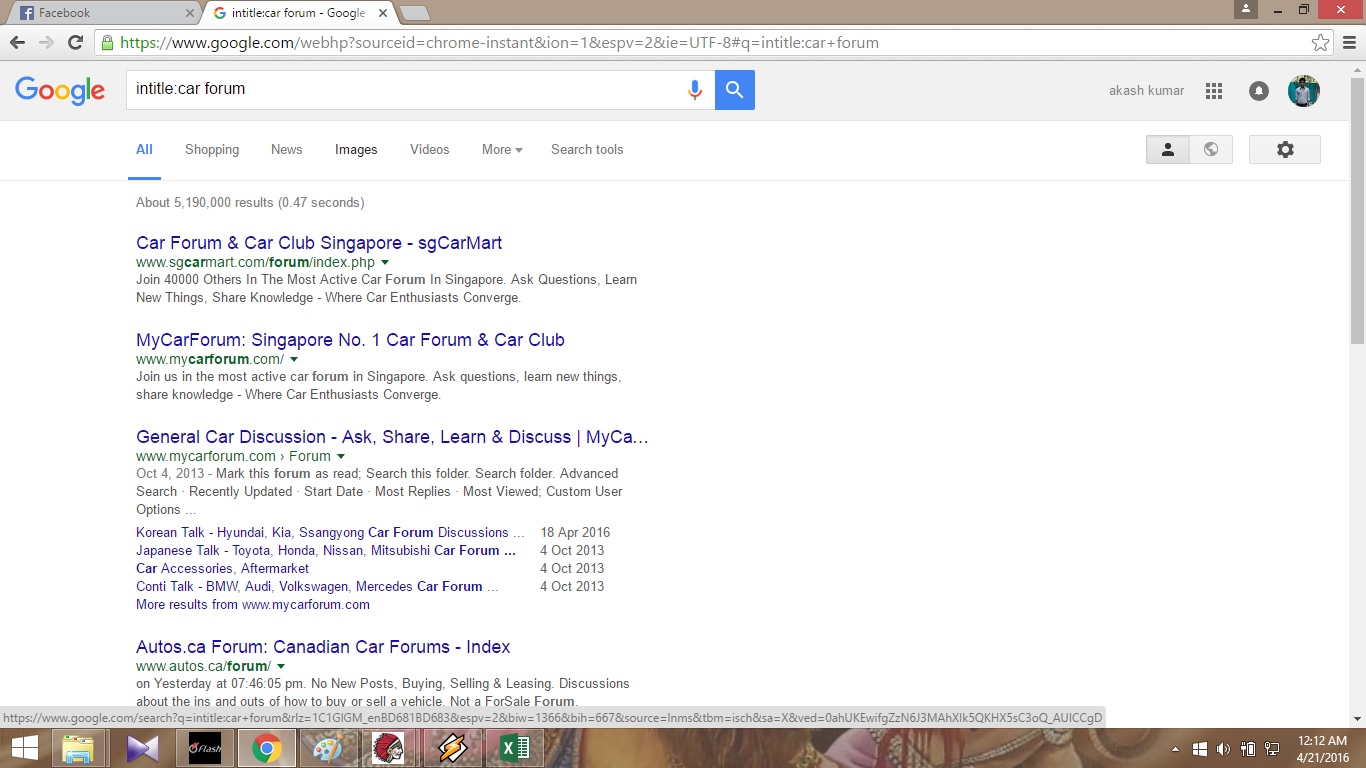The height and width of the screenshot is (768, 1366).
Task: Go back with browser back arrow
Action: coord(17,43)
